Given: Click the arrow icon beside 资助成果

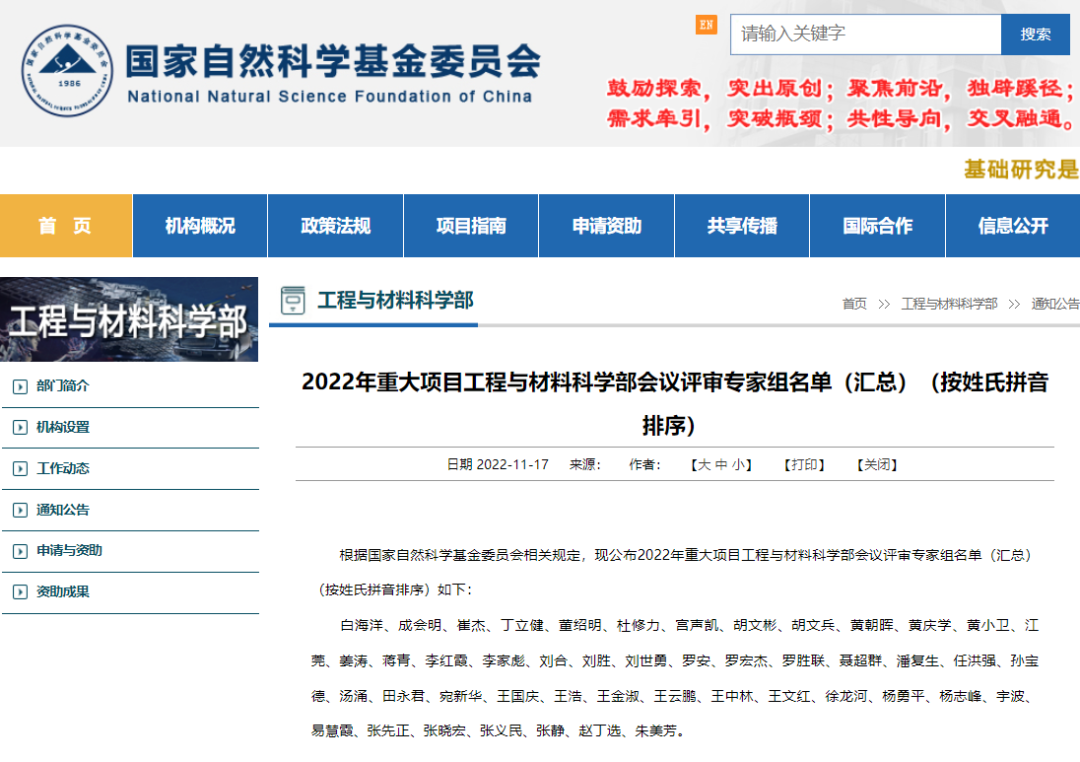Looking at the screenshot, I should pos(20,592).
